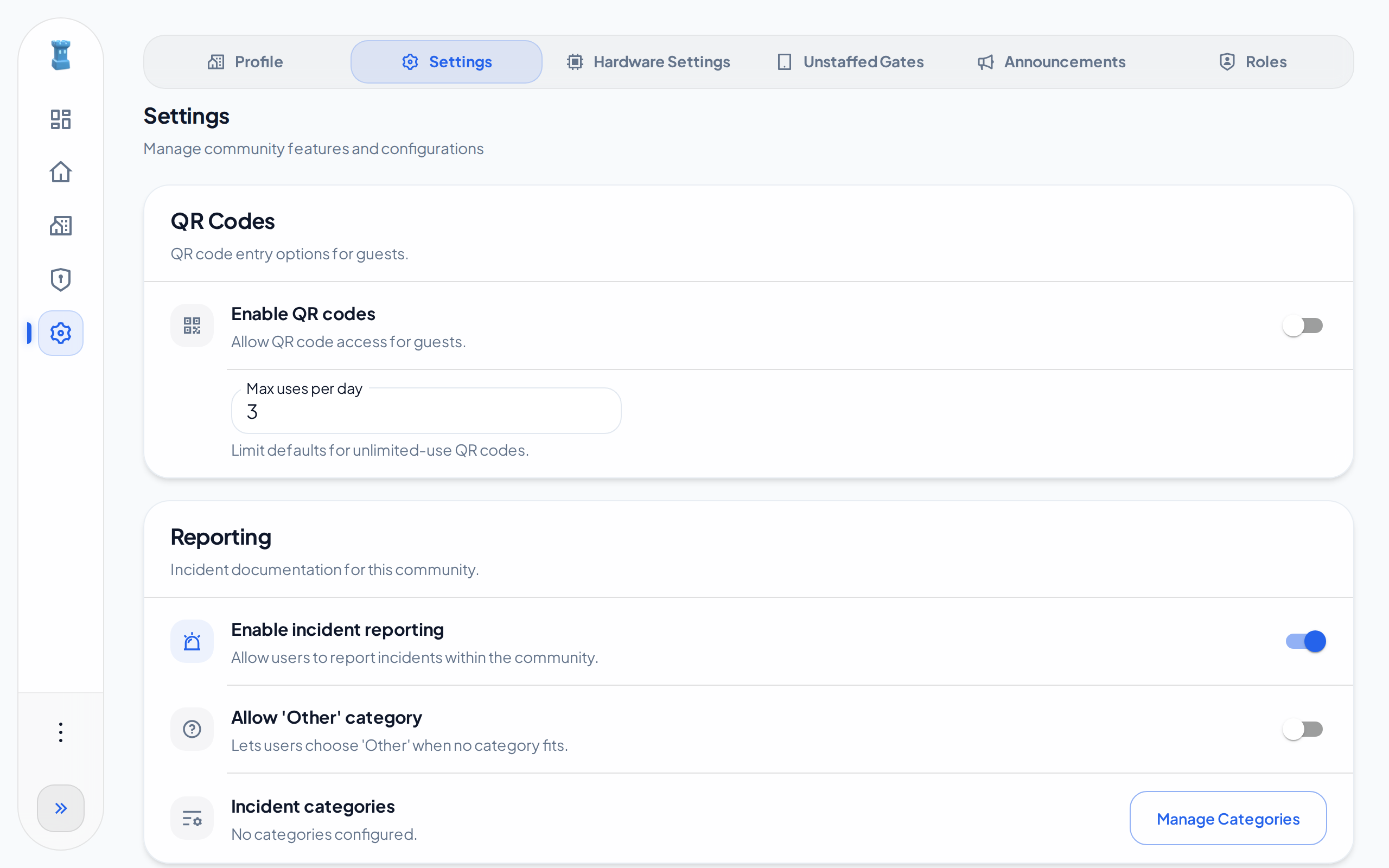Focus the Max uses per day field
This screenshot has width=1389, height=868.
[x=426, y=411]
